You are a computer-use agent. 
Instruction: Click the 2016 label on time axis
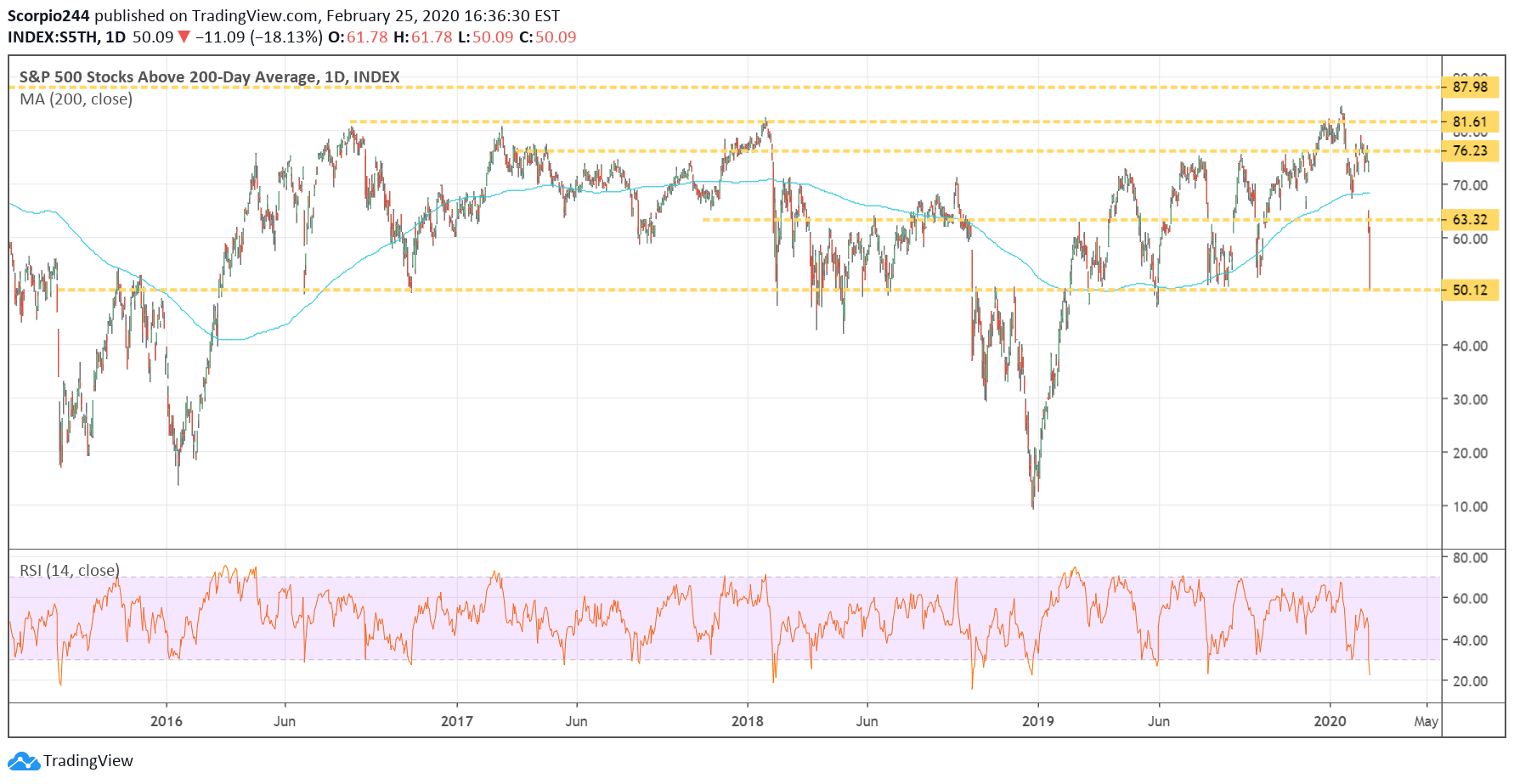tap(167, 721)
